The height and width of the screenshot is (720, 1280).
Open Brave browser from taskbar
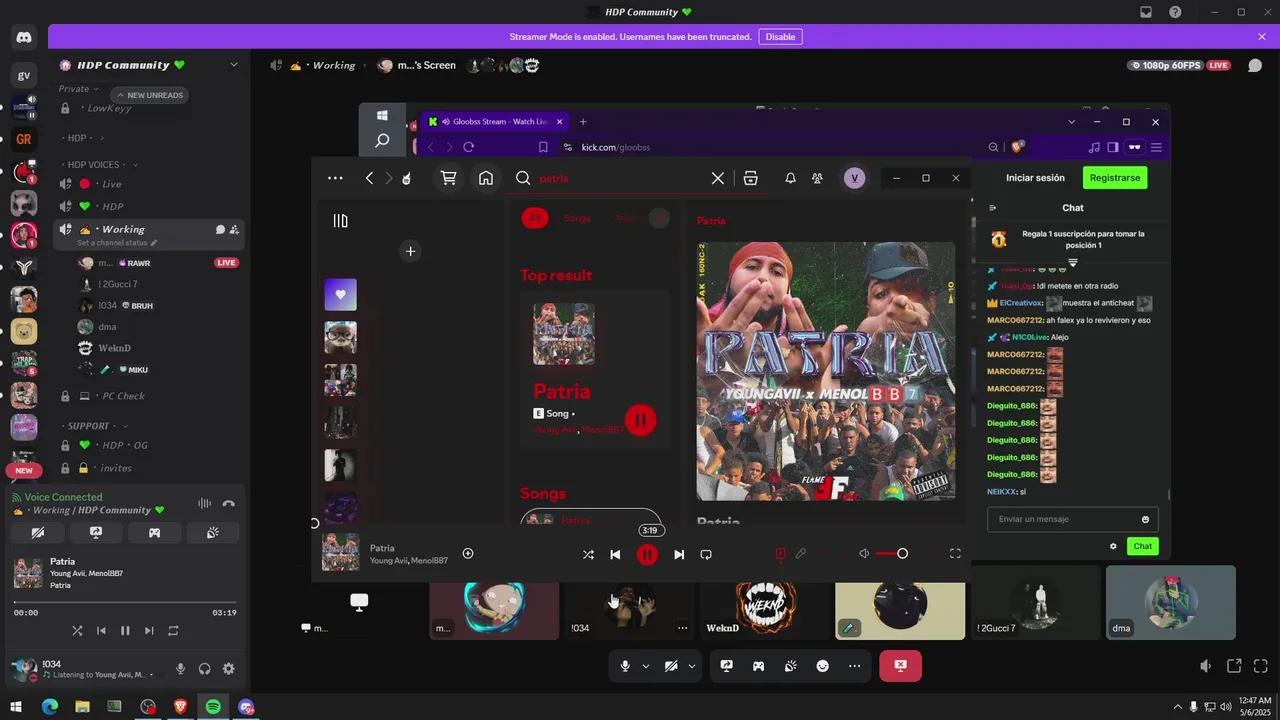click(x=181, y=707)
